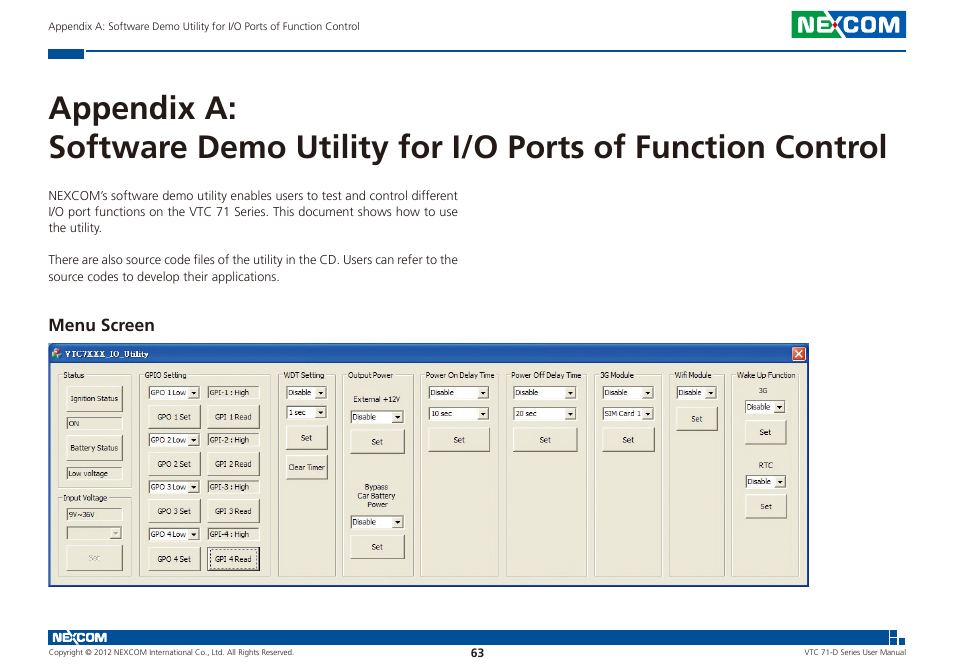Click the GPO 3 Set button
The width and height of the screenshot is (954, 672).
pyautogui.click(x=174, y=511)
